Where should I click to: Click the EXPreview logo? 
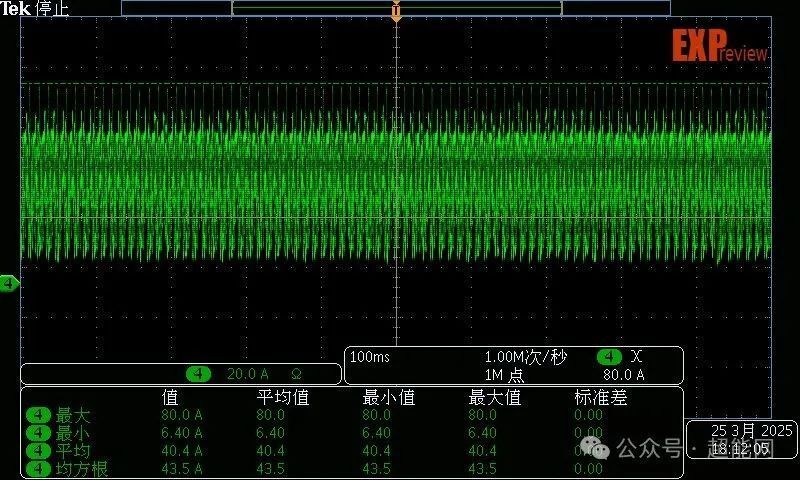(719, 47)
